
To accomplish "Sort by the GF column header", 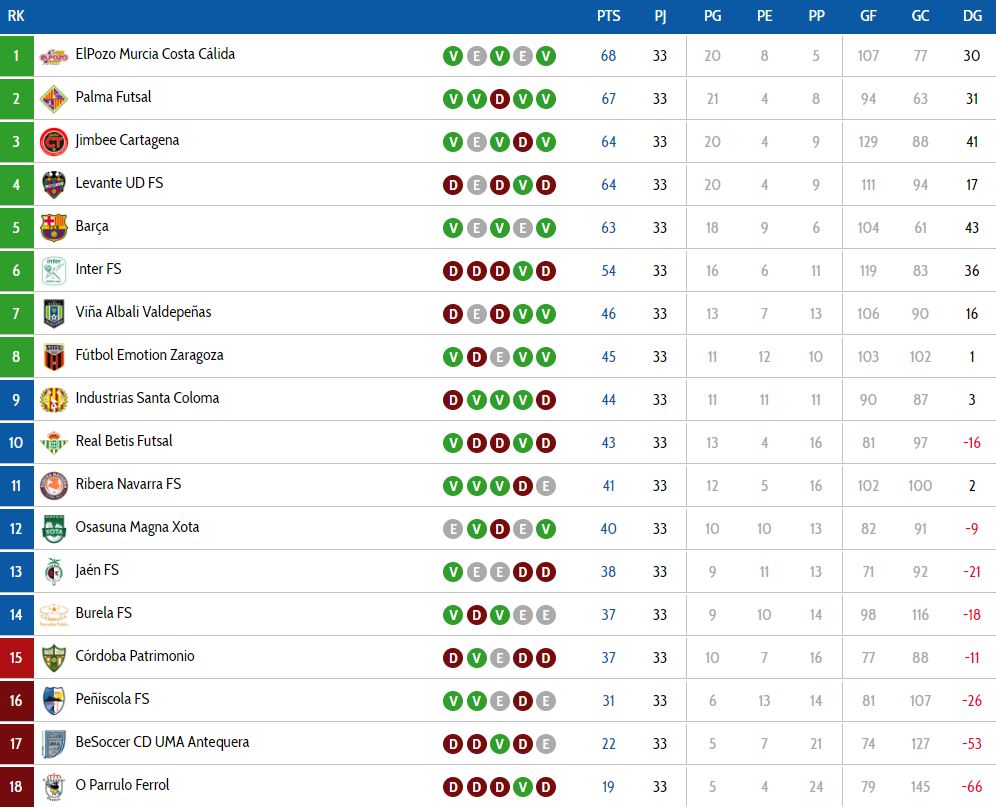I will [868, 16].
